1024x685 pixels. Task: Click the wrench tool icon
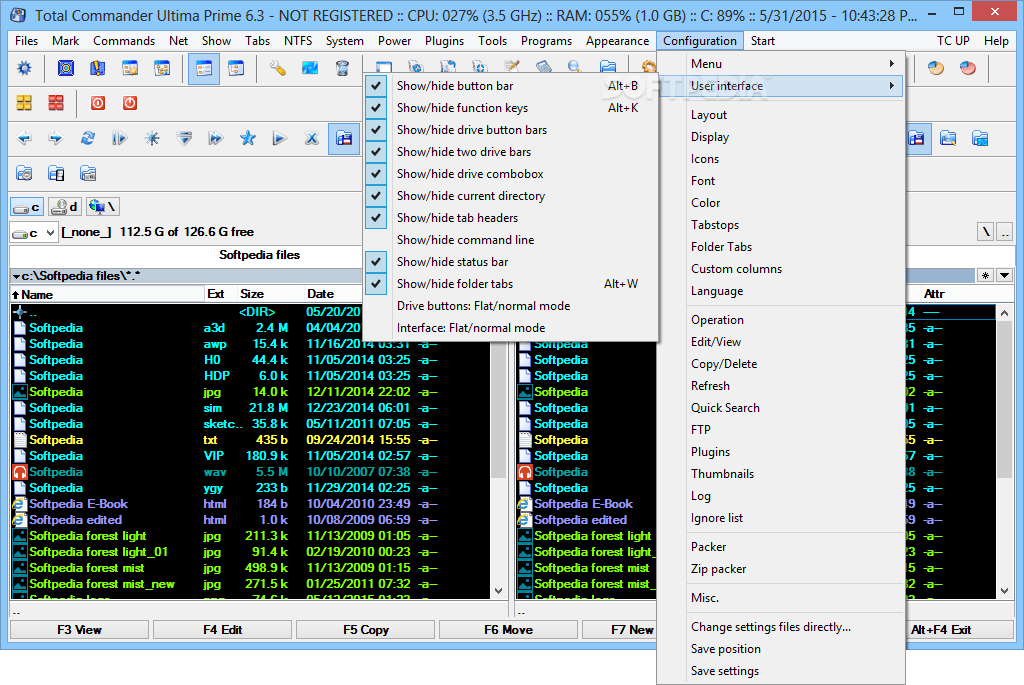click(278, 68)
